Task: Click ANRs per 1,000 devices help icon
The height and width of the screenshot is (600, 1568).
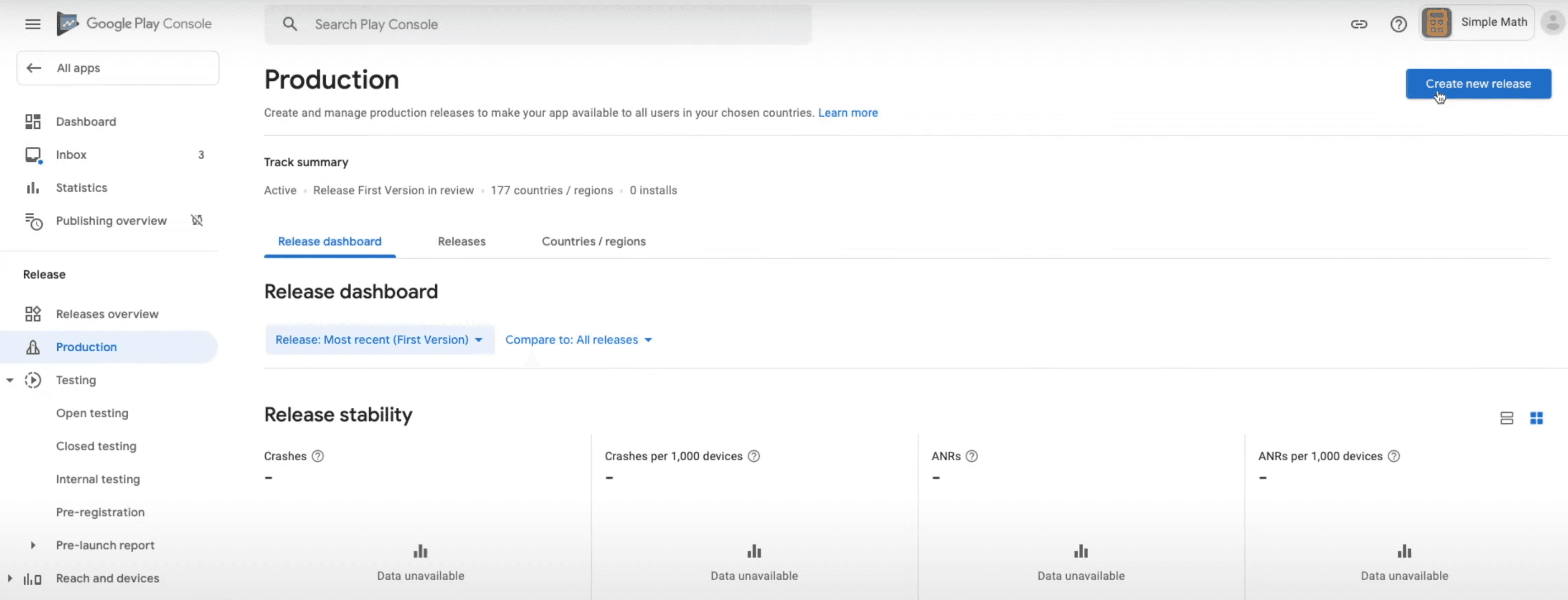Action: point(1394,456)
